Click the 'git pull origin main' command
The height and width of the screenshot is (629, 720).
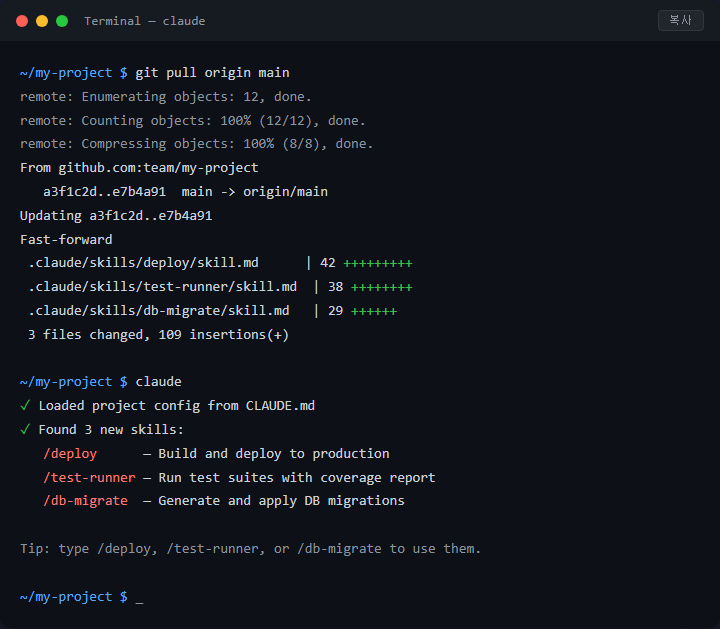(212, 73)
